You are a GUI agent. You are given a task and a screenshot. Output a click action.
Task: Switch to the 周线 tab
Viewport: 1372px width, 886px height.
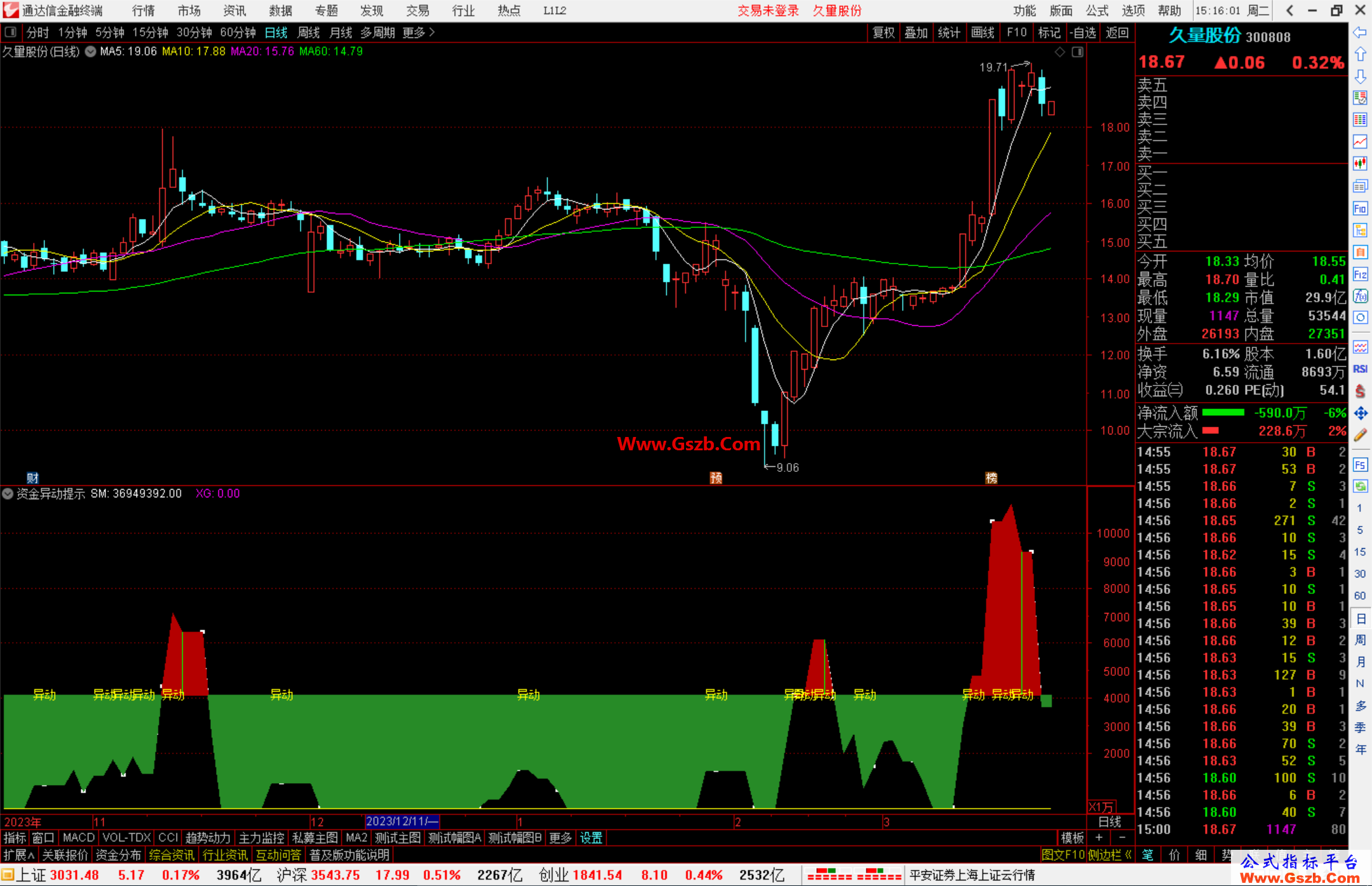pos(309,32)
